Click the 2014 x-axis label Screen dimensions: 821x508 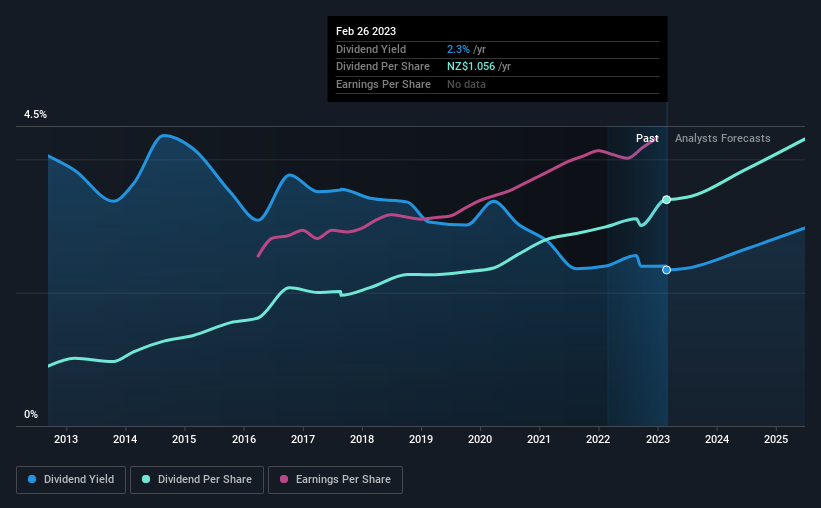[125, 439]
